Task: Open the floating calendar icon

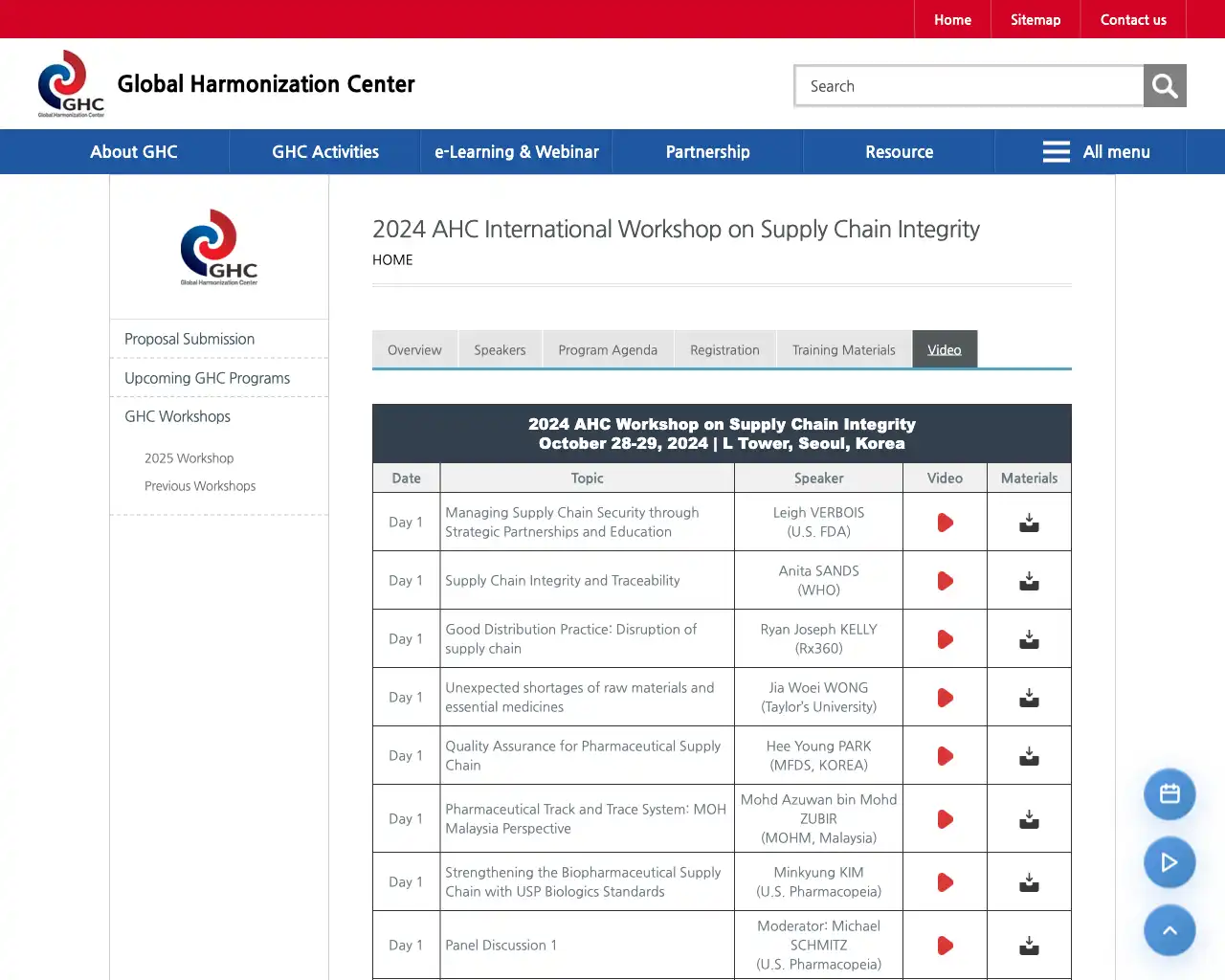Action: tap(1169, 794)
